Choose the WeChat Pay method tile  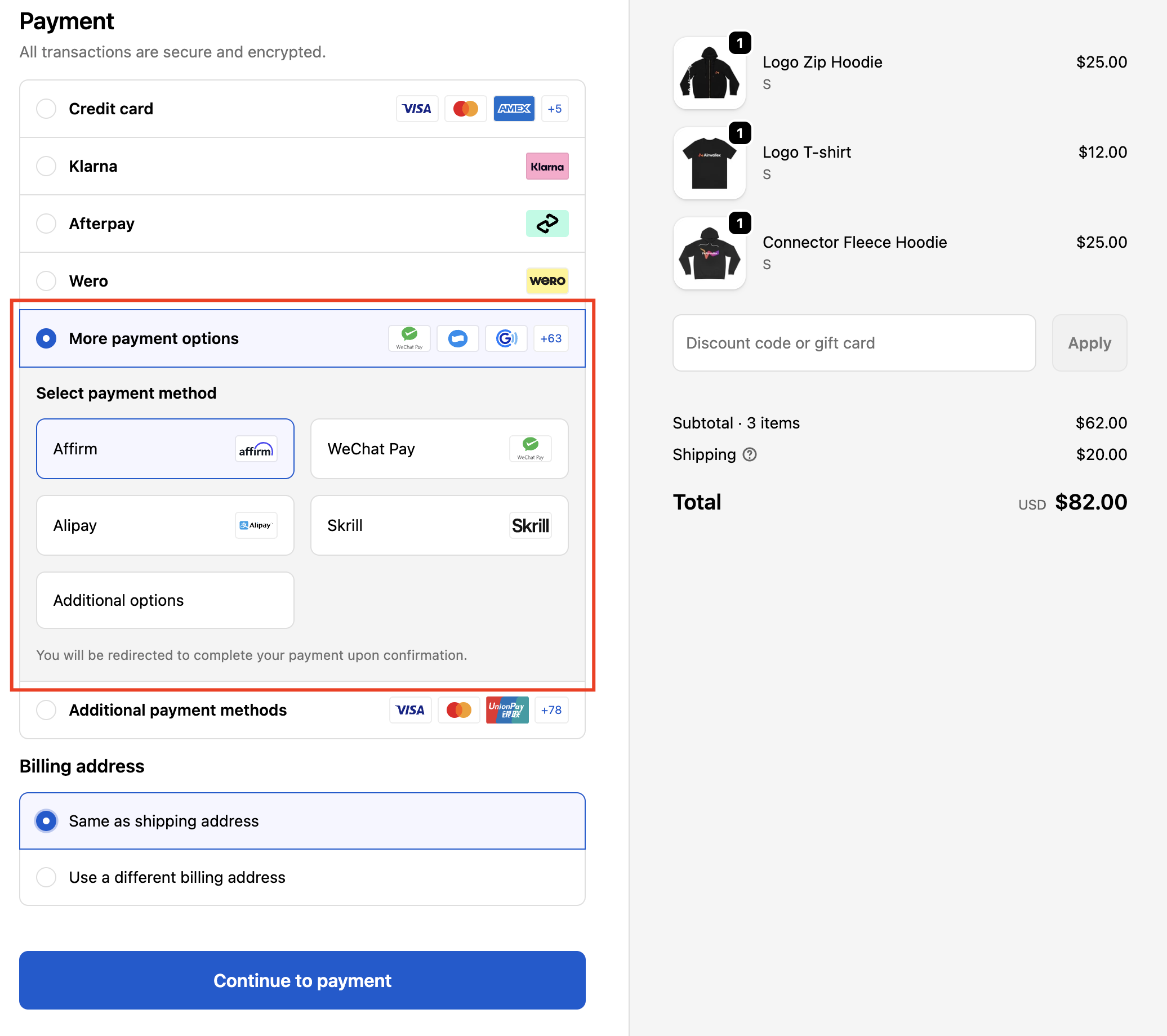coord(439,449)
